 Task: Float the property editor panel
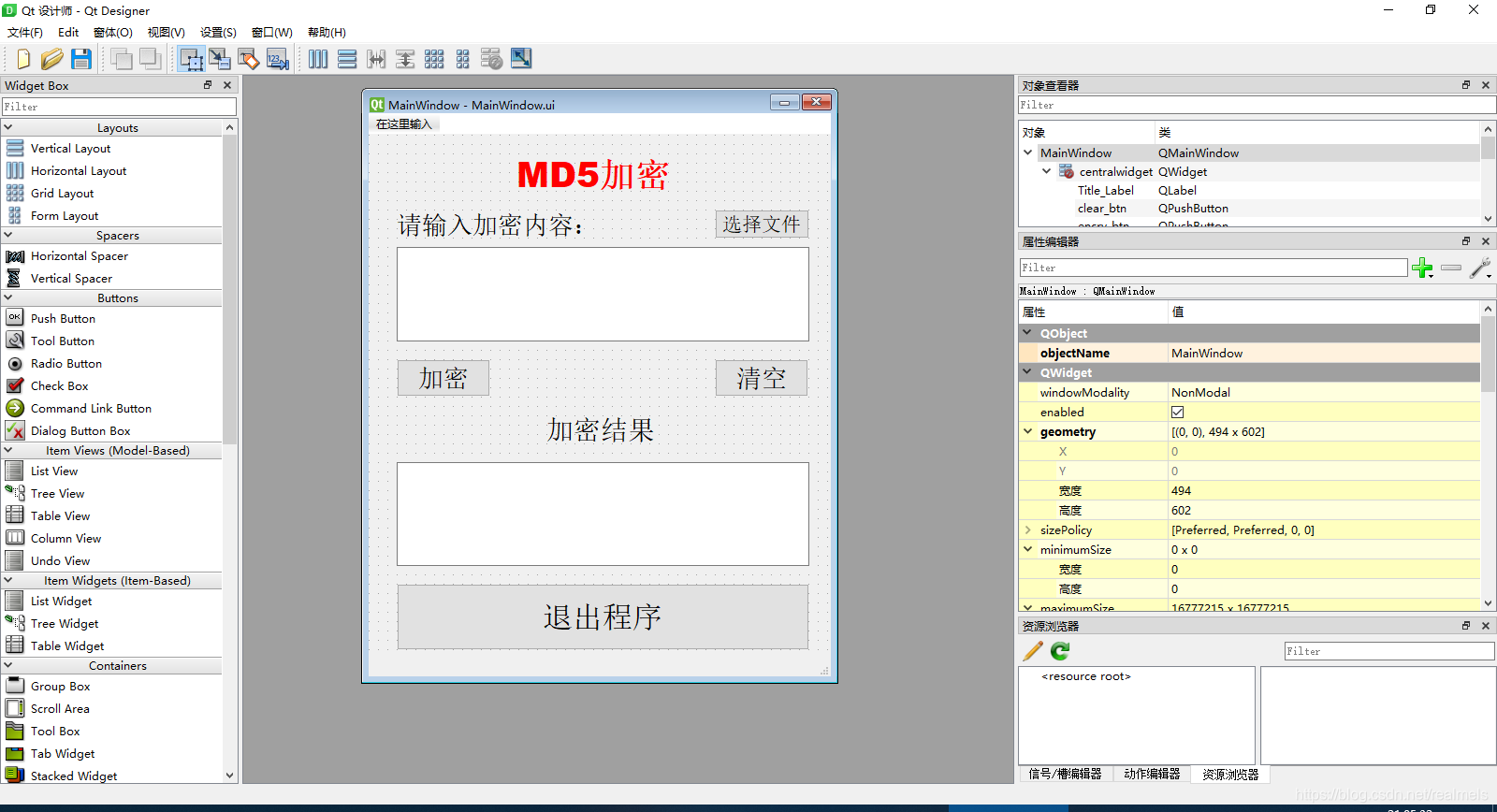click(1466, 241)
